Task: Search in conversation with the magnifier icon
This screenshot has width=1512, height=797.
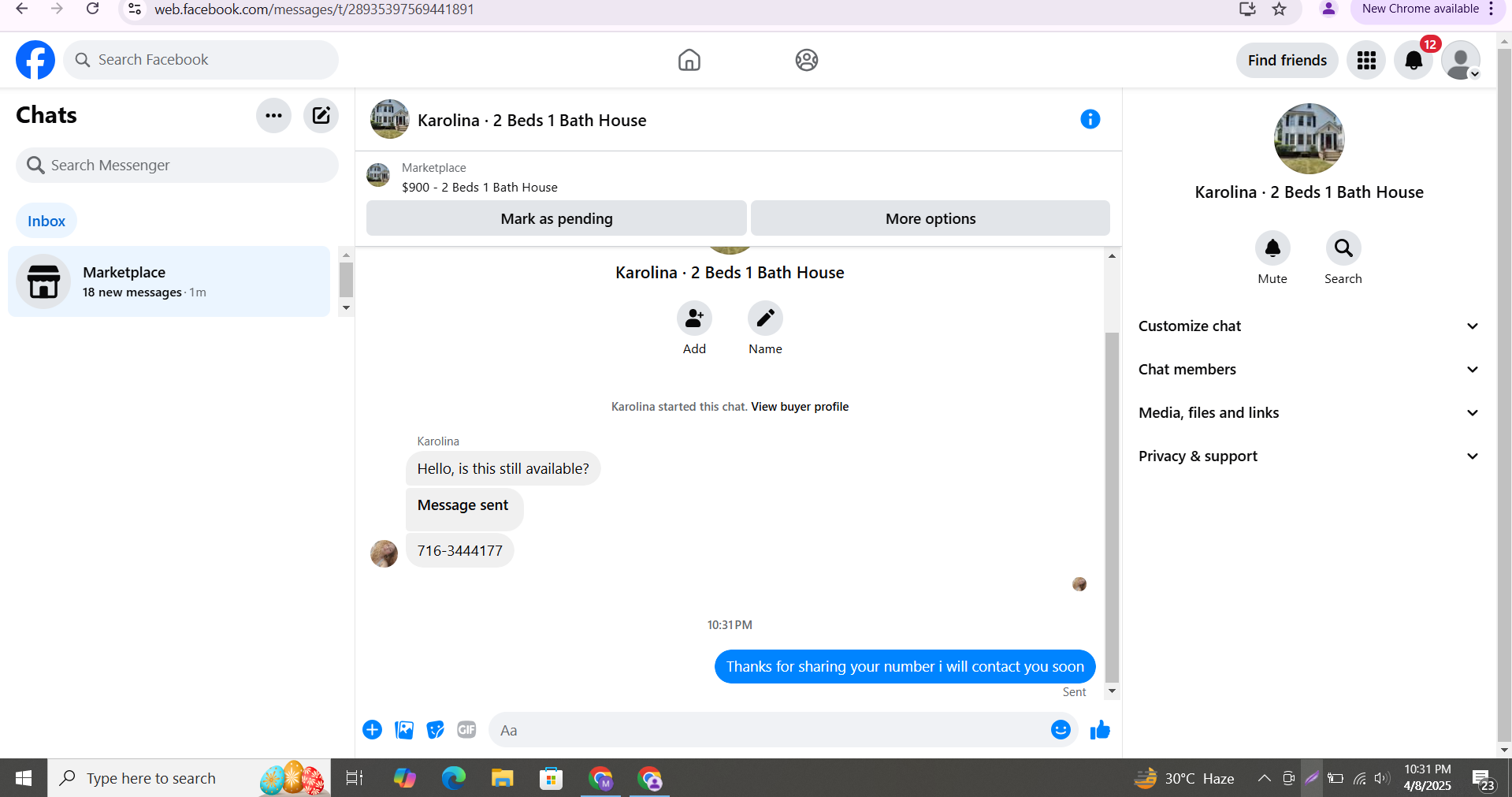Action: click(x=1343, y=248)
